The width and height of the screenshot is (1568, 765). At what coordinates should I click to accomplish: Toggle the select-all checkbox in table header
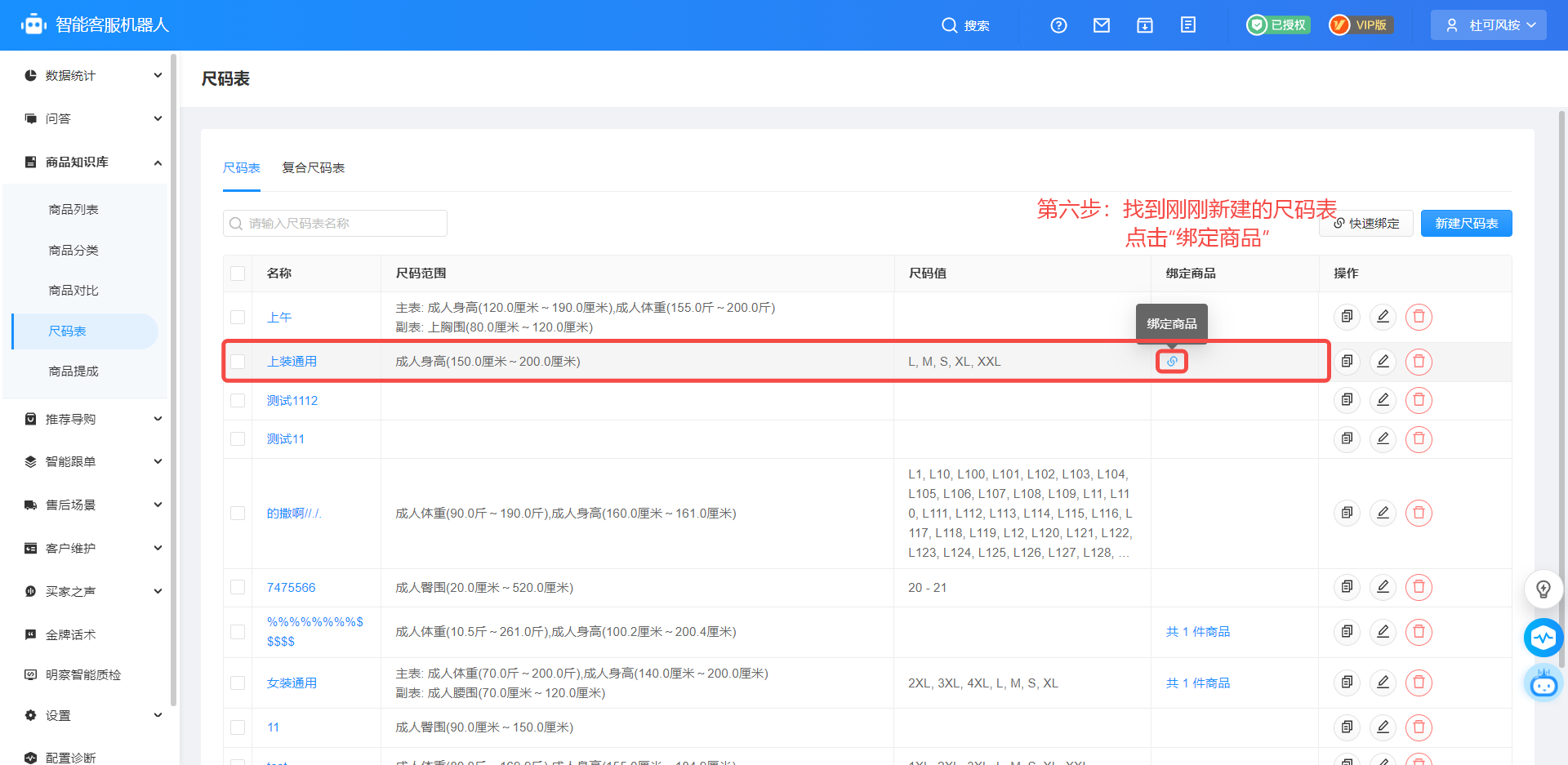click(x=238, y=274)
